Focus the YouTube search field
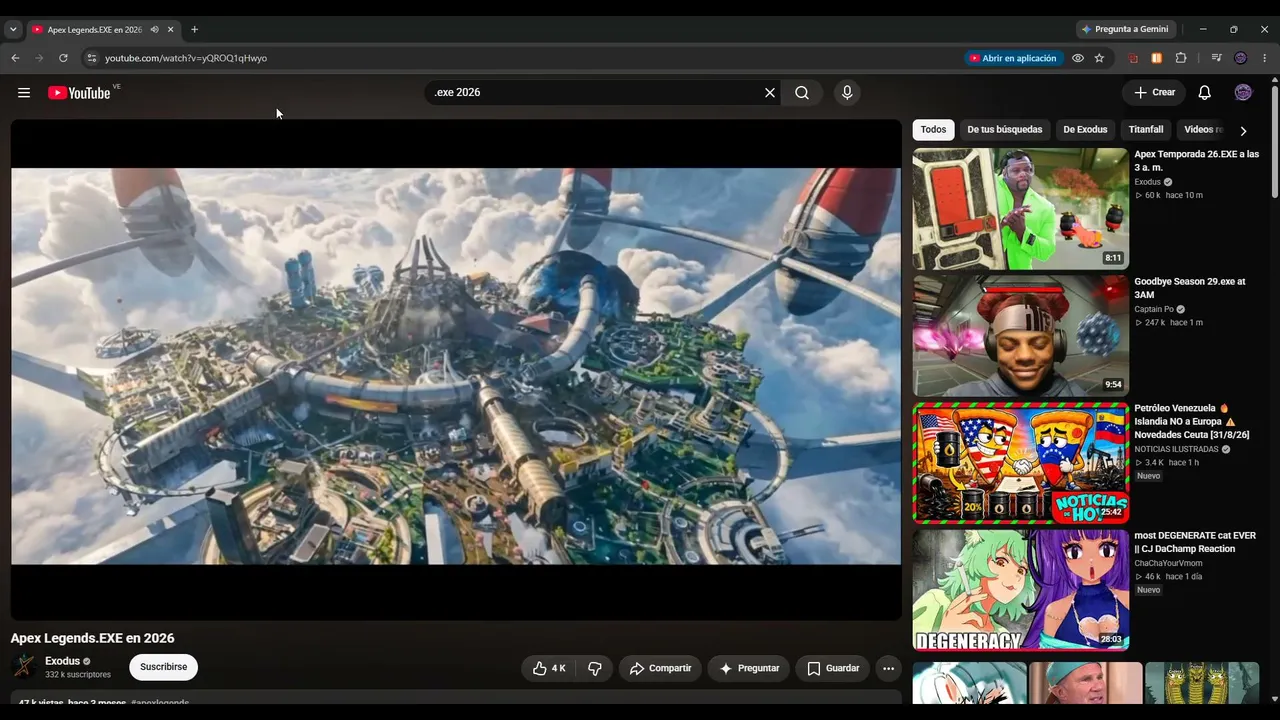This screenshot has width=1280, height=720. (x=595, y=93)
